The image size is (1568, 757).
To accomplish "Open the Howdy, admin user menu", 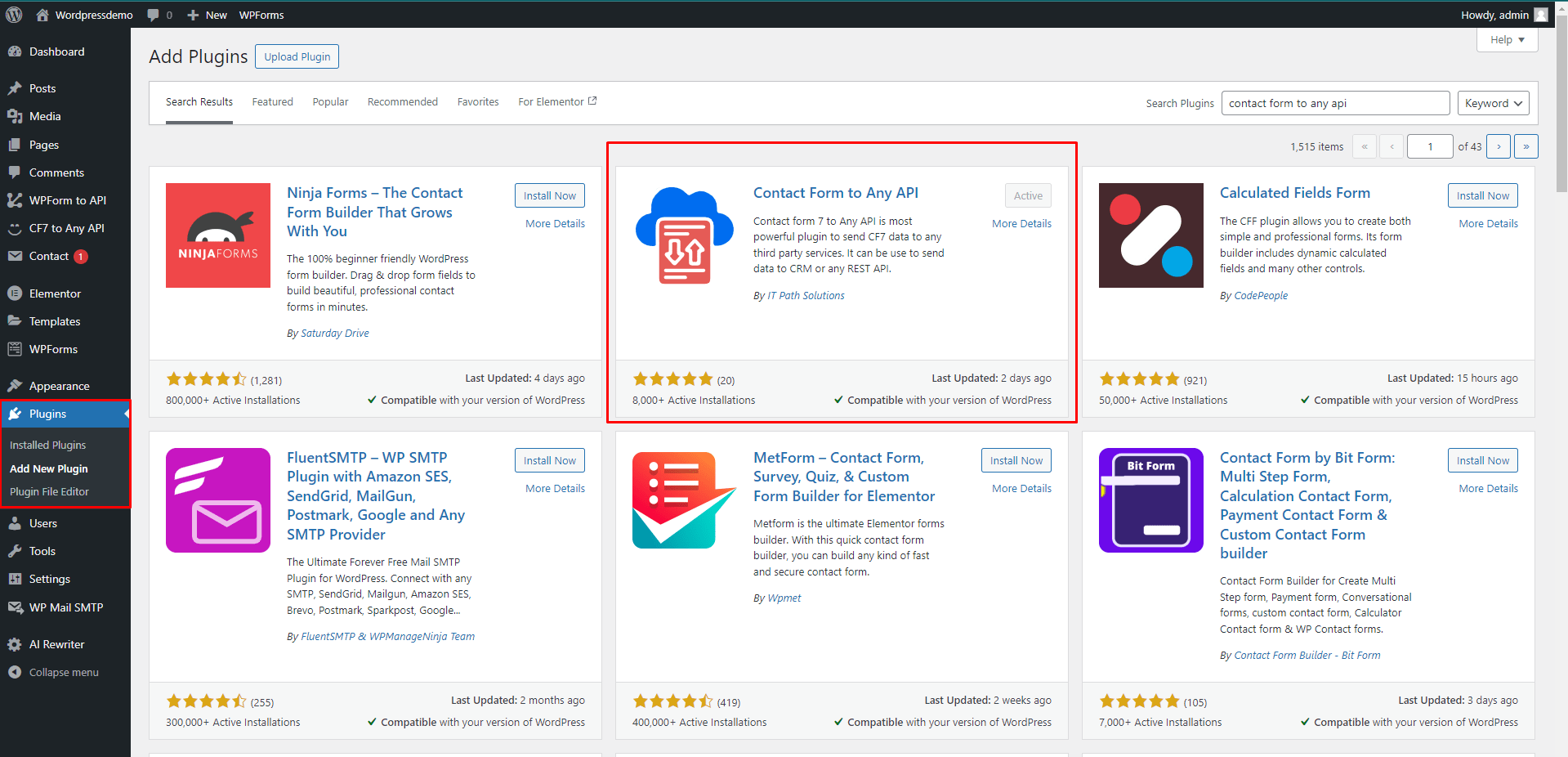I will tap(1503, 15).
